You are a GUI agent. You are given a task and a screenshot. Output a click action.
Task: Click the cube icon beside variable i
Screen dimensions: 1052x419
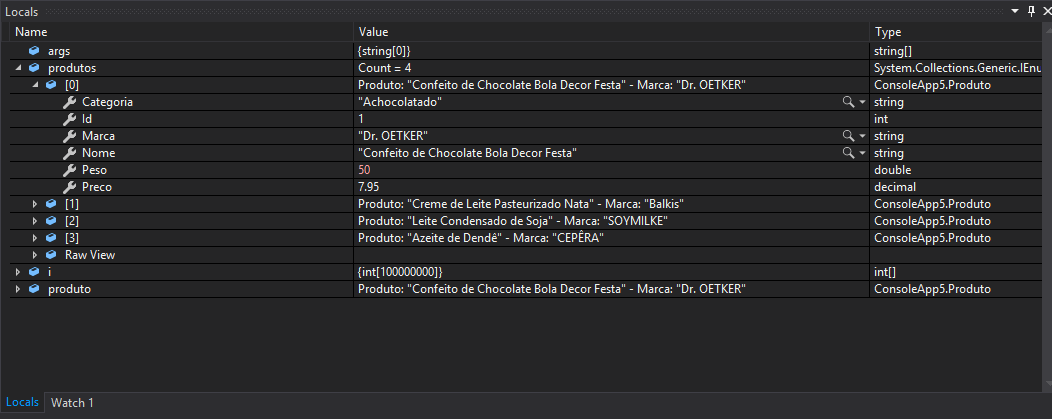[34, 272]
